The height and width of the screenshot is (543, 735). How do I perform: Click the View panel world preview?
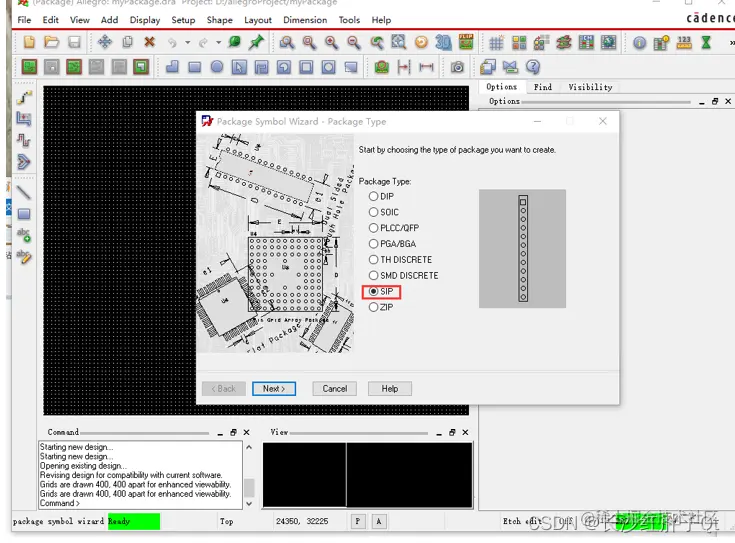pos(368,475)
